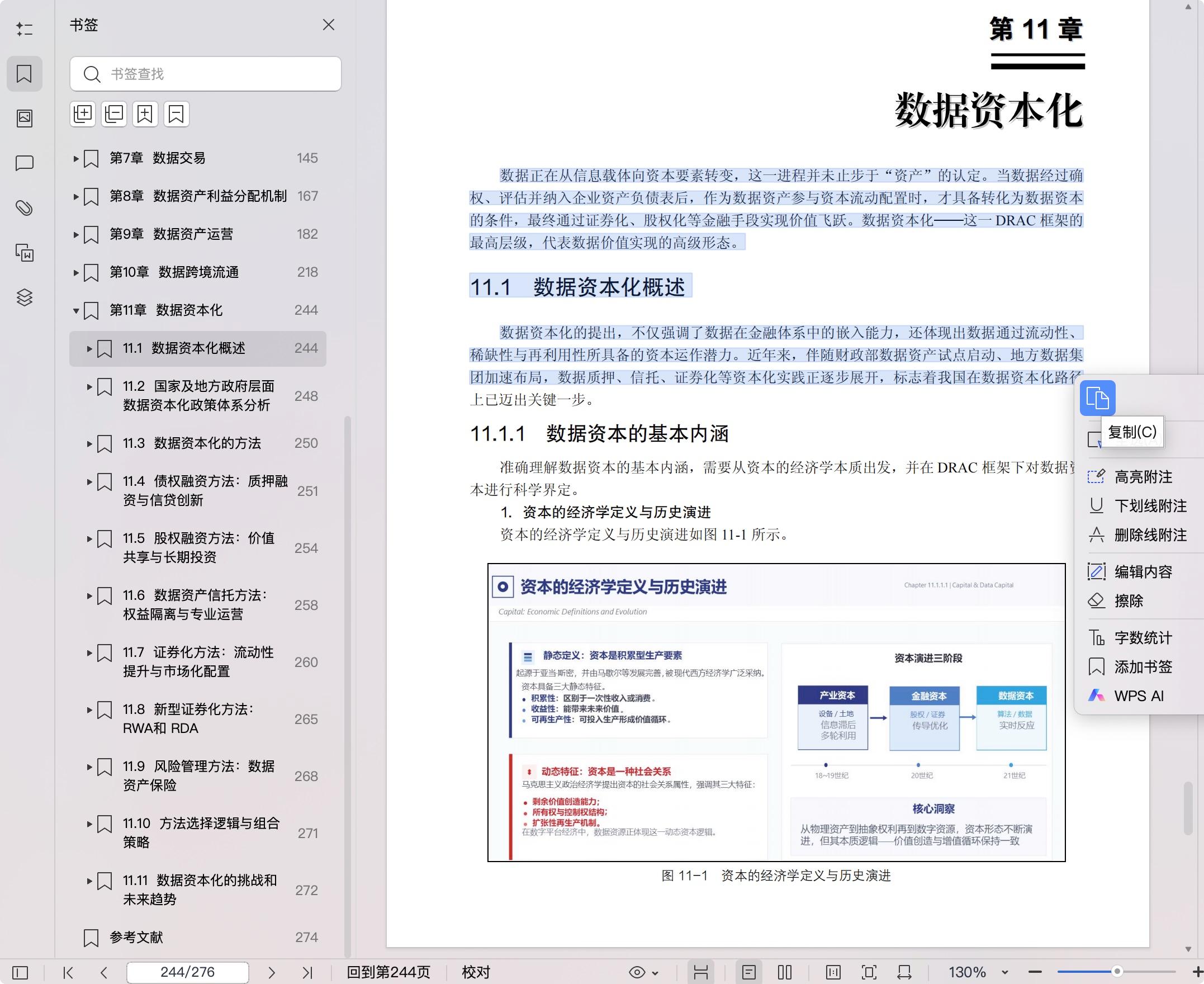
Task: Toggle continuous scrolling mode
Action: pos(701,973)
